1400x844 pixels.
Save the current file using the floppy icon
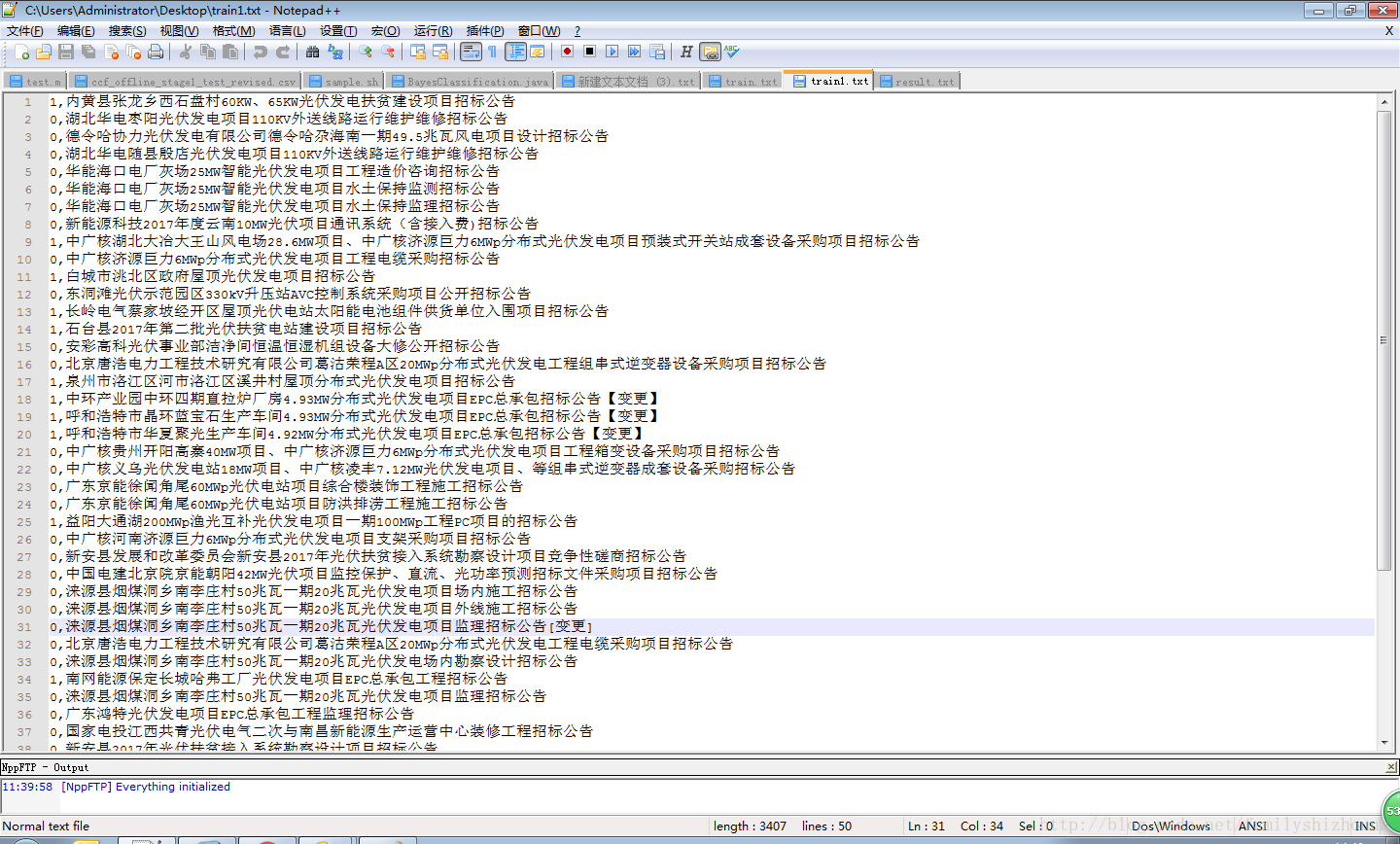[66, 52]
